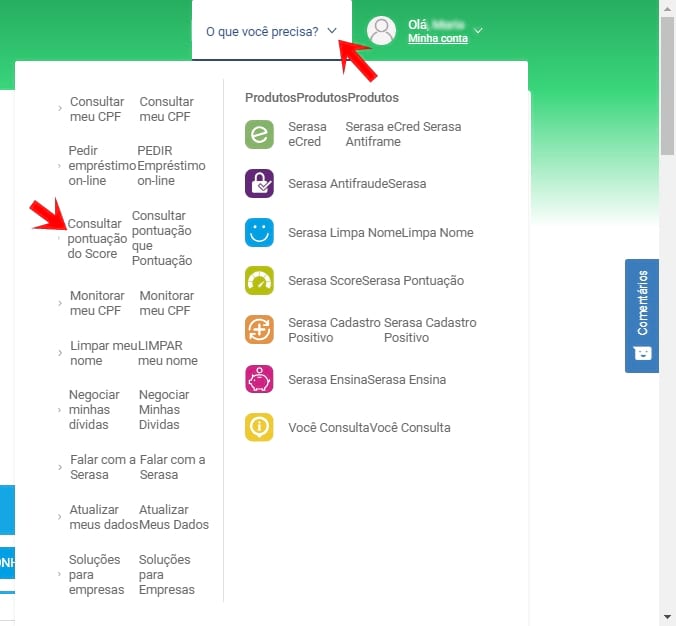
Task: Open Soluções para empresas
Action: (x=97, y=574)
